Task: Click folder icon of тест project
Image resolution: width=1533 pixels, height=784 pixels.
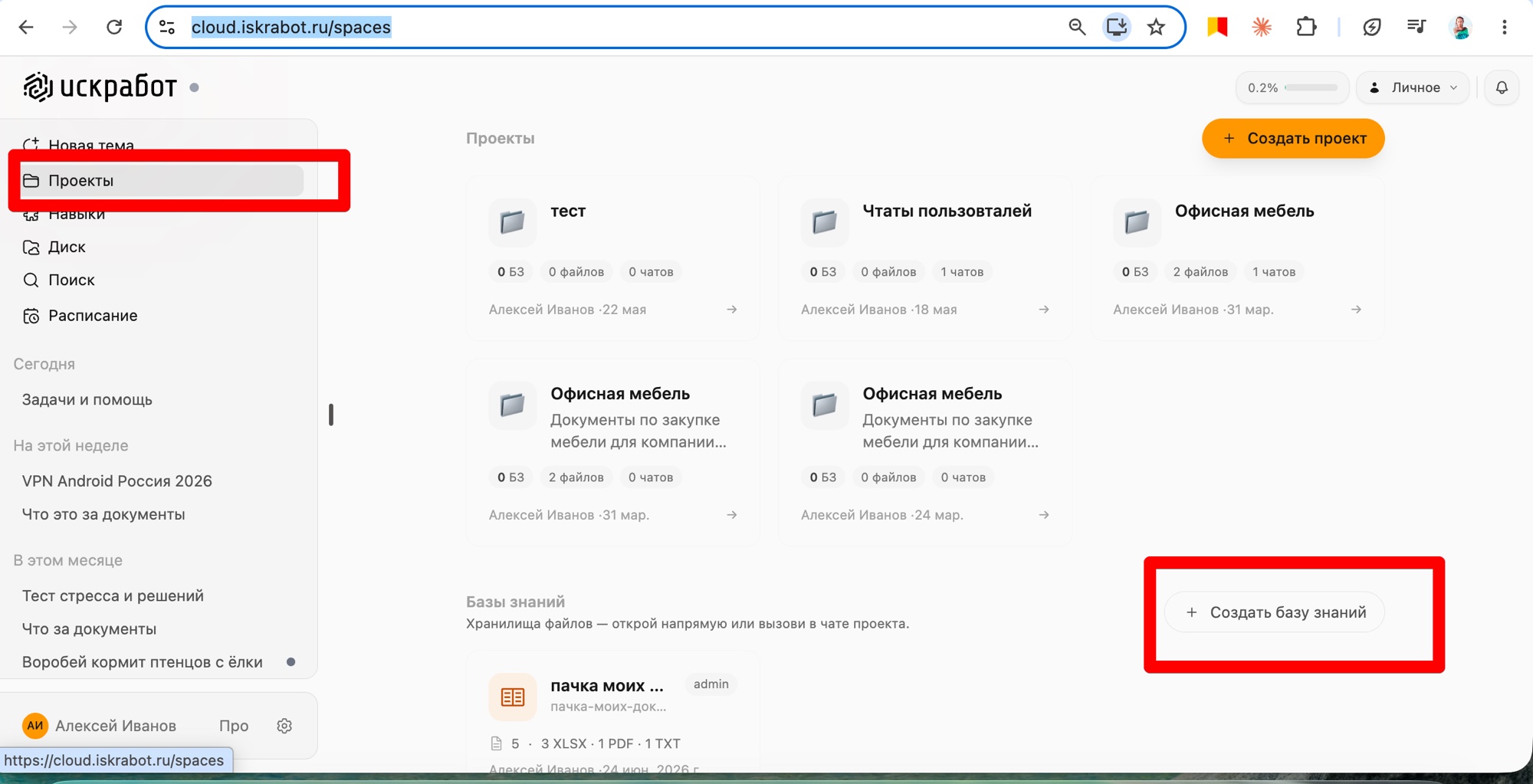Action: (x=512, y=222)
